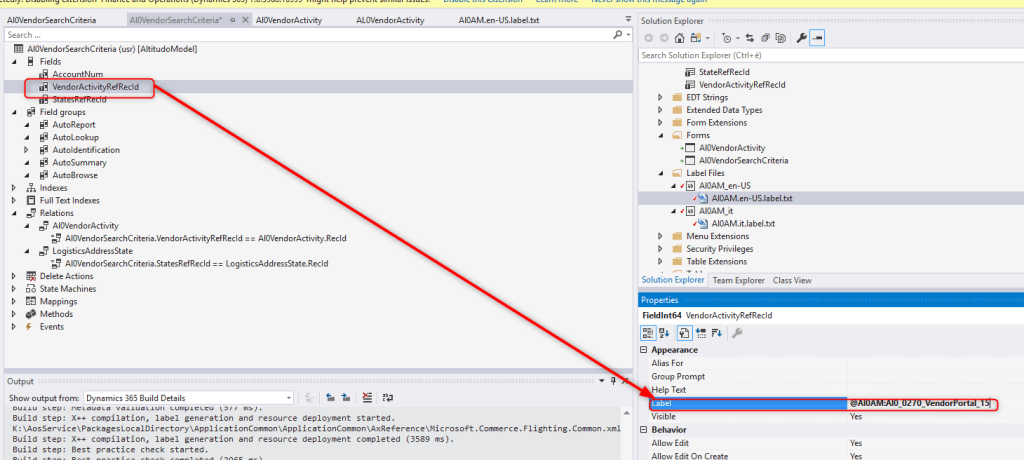Collapse the Appearance category in Properties
The image size is (1024, 460).
(644, 350)
